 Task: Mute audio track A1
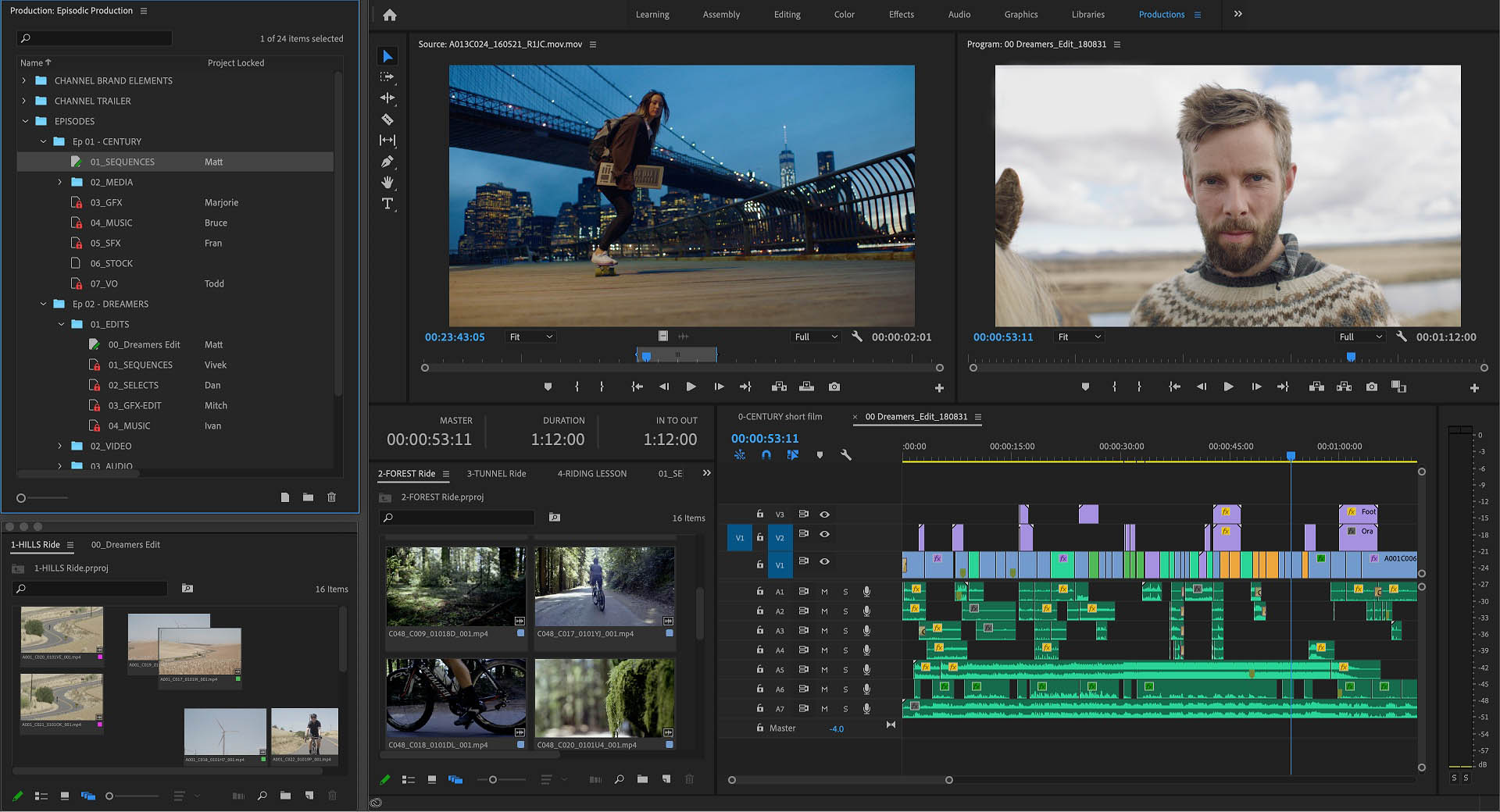point(823,591)
